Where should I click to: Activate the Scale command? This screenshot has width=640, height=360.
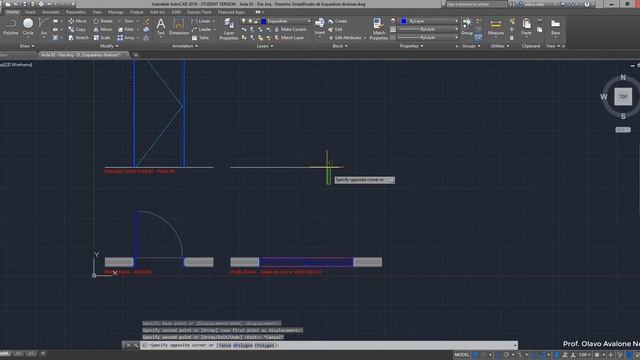[x=102, y=38]
